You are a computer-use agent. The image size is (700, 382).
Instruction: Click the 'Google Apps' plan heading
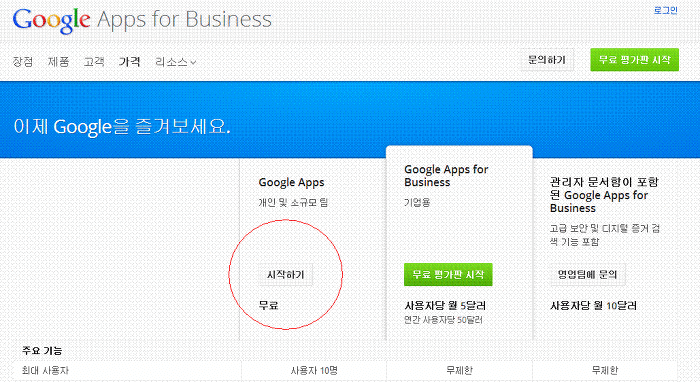coord(292,183)
